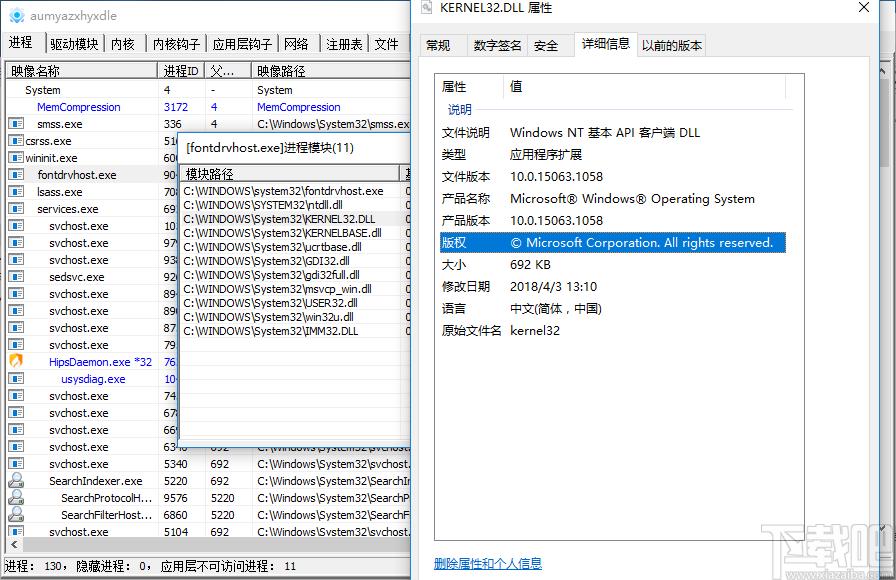
Task: Click the lsass.exe process icon
Action: [16, 191]
